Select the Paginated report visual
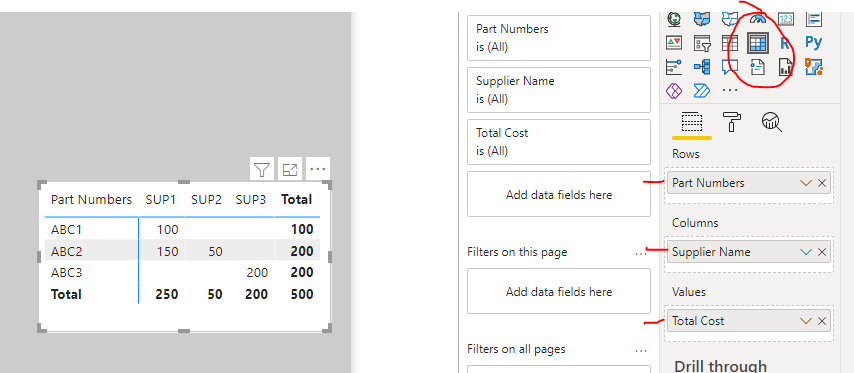The image size is (854, 373). [x=786, y=67]
